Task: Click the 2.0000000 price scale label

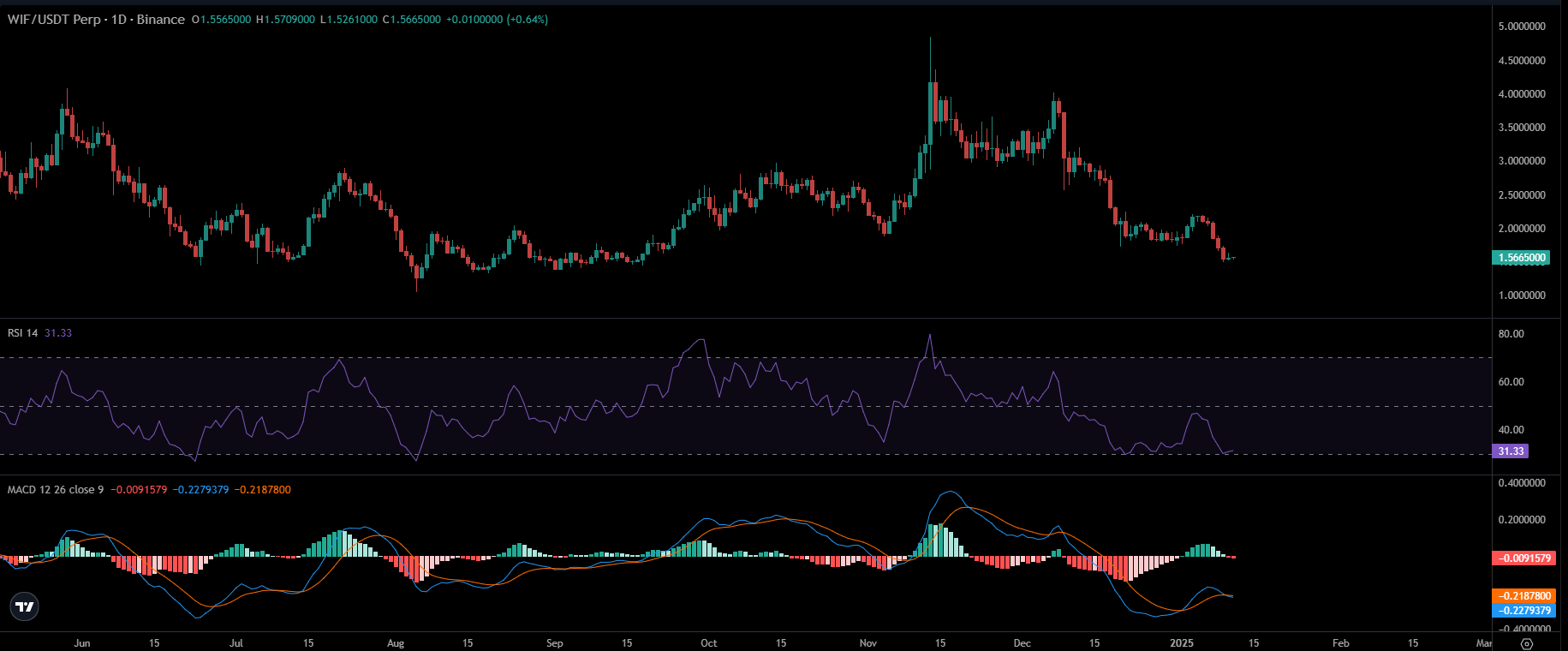Action: tap(1522, 229)
